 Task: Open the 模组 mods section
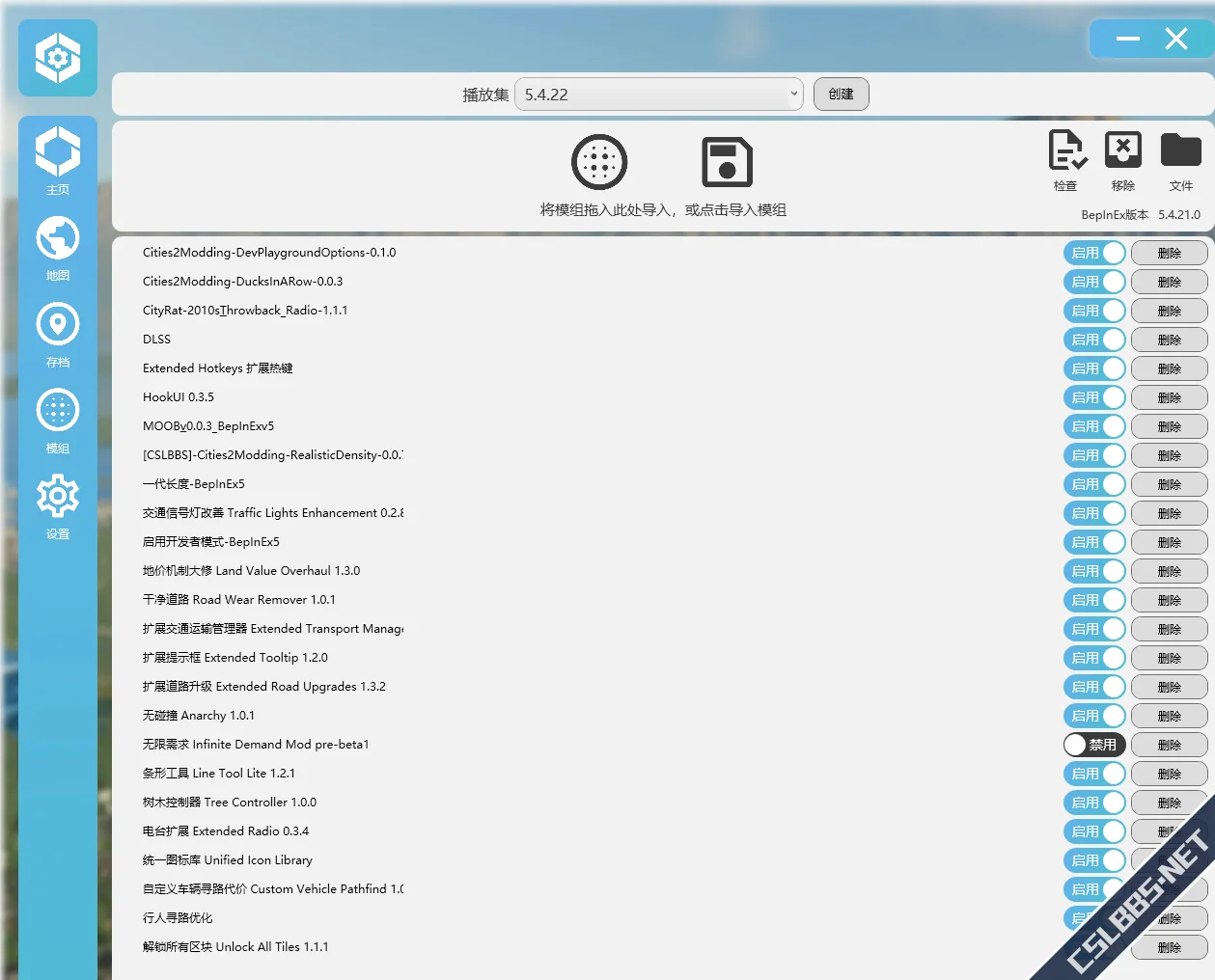pos(58,421)
